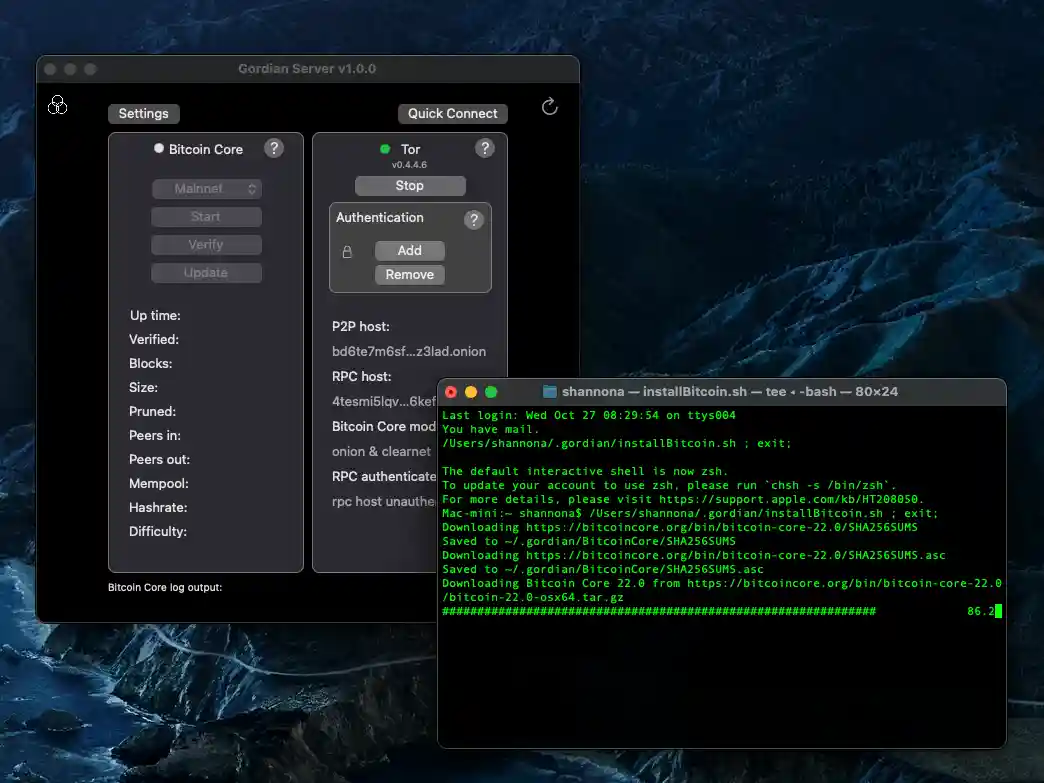
Task: Click the Bitcoin Core status indicator dot
Action: [158, 149]
